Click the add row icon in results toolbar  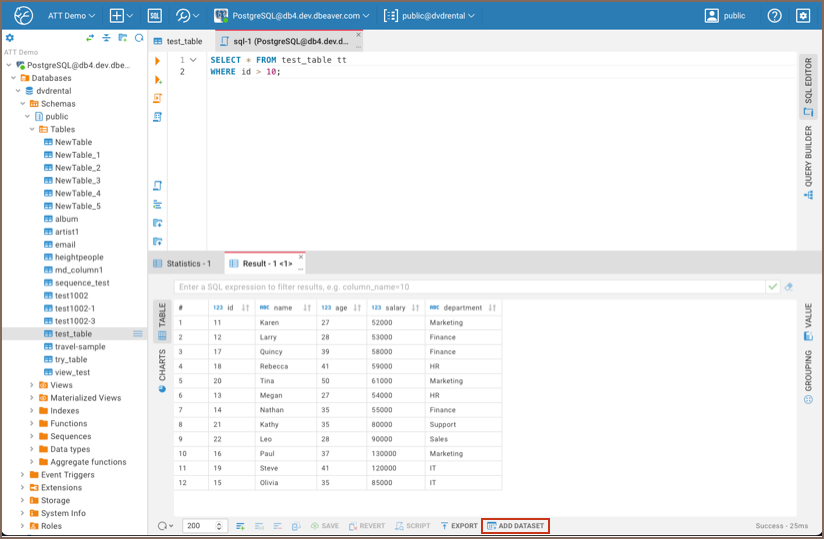click(241, 526)
